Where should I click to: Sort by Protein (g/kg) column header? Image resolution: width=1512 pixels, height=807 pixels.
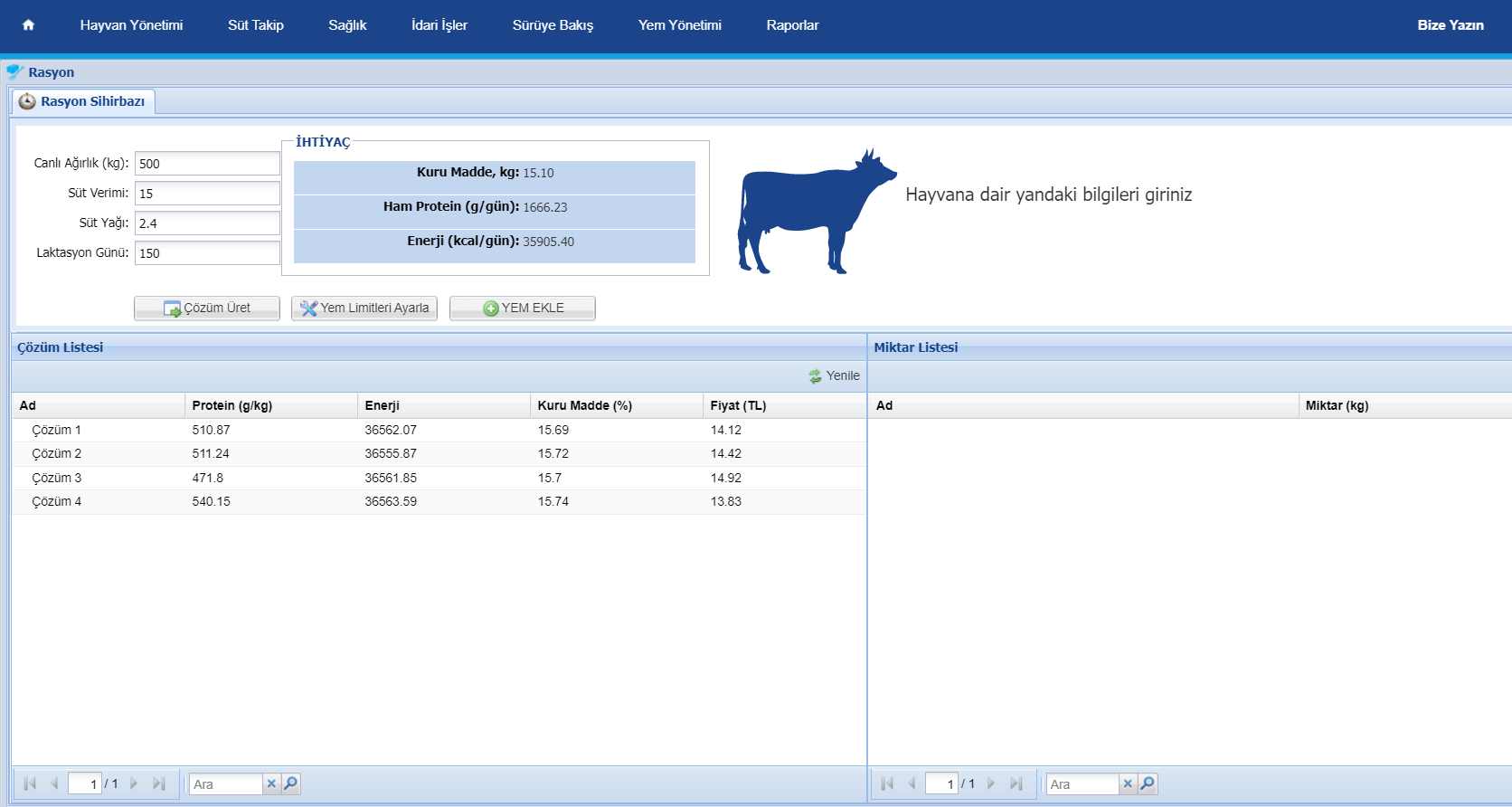point(271,405)
